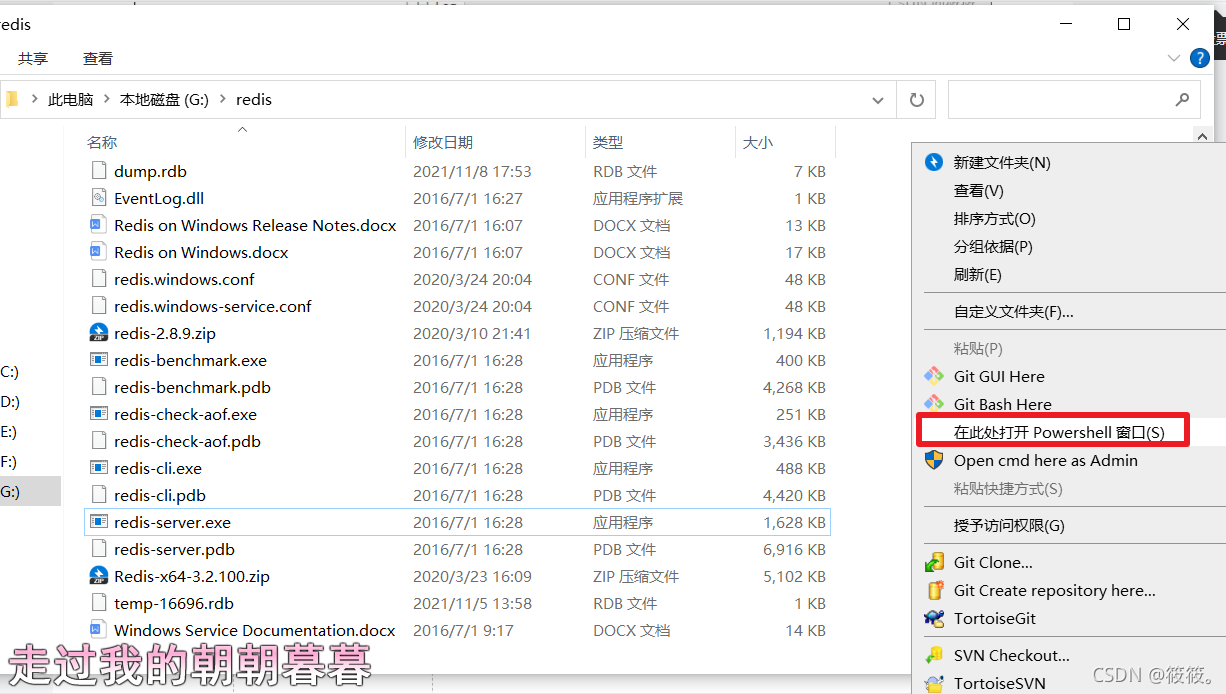Click the redis breadcrumb folder segment
The image size is (1226, 694).
(x=254, y=100)
